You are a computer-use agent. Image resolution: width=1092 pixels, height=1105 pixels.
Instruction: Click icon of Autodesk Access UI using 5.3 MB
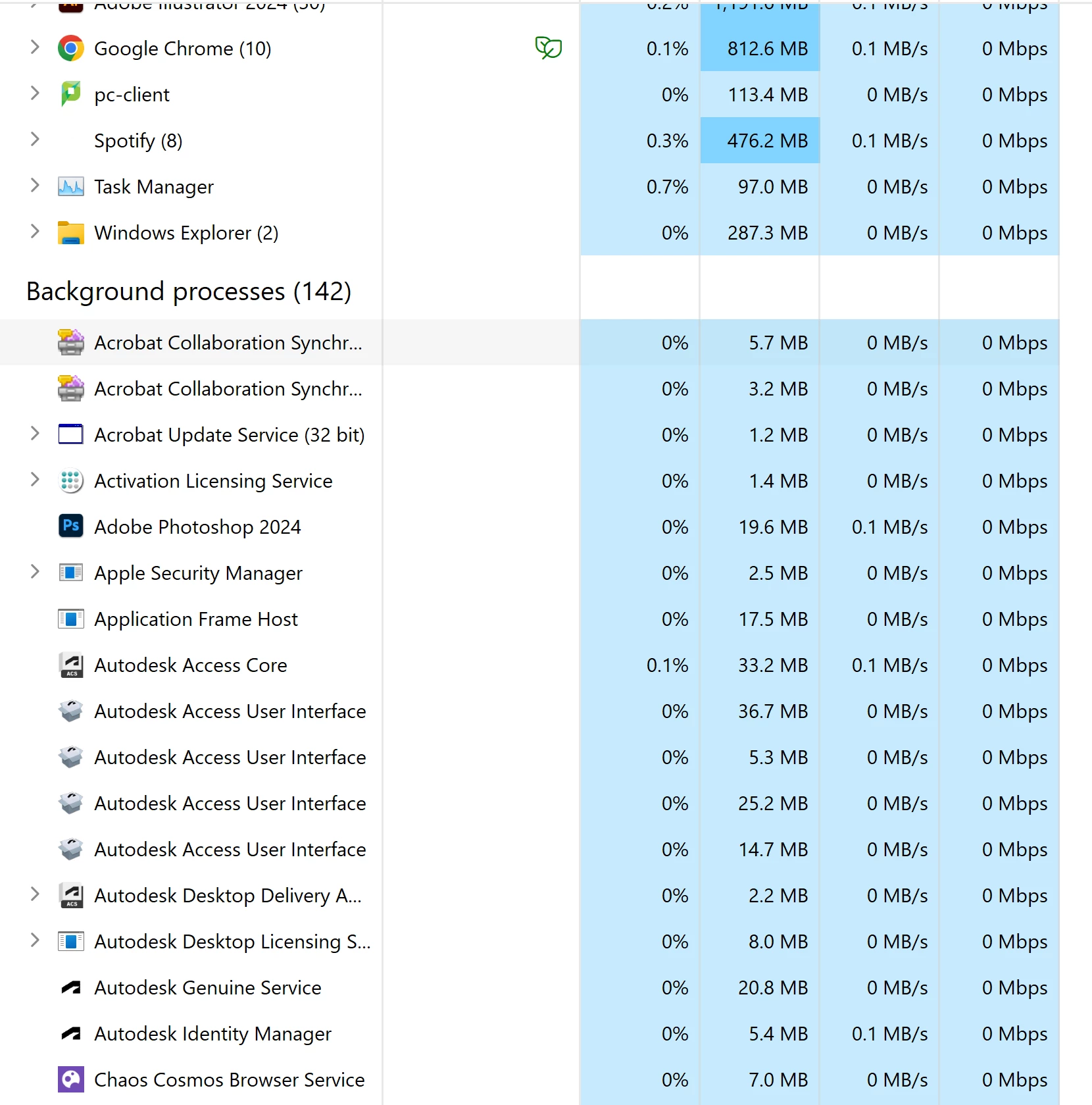tap(70, 757)
